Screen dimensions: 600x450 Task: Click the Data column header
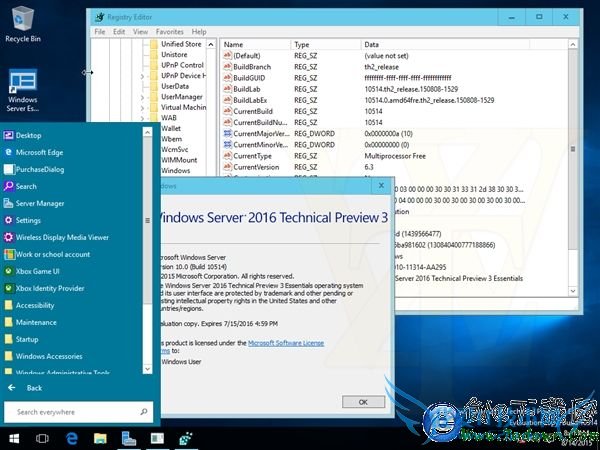pos(445,44)
